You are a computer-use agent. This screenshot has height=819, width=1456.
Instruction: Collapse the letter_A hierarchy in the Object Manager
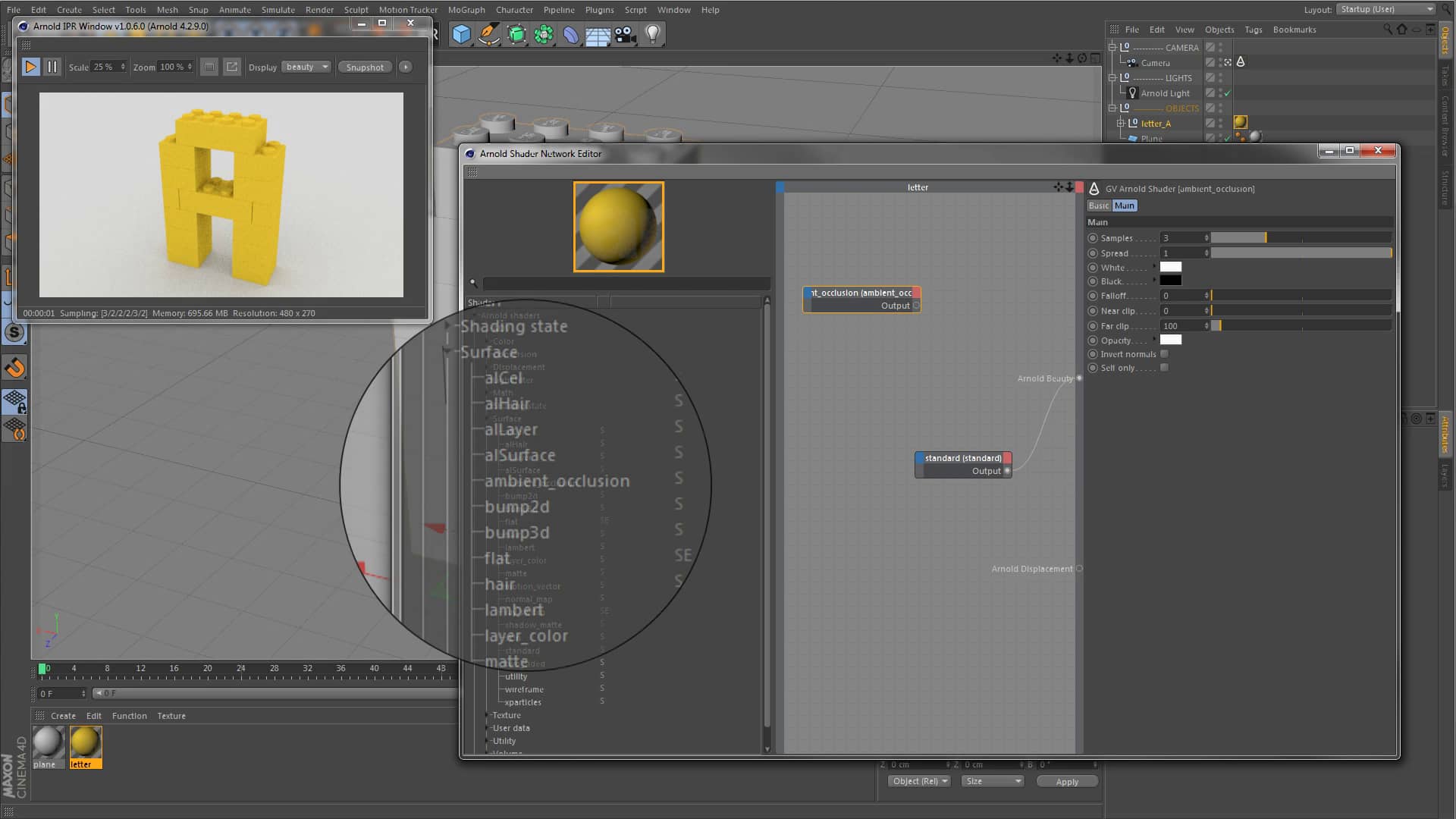(x=1120, y=123)
